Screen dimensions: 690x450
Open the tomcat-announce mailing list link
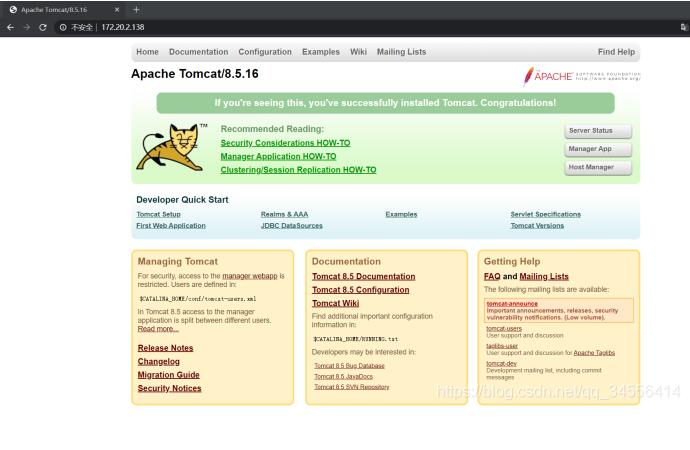click(x=512, y=304)
